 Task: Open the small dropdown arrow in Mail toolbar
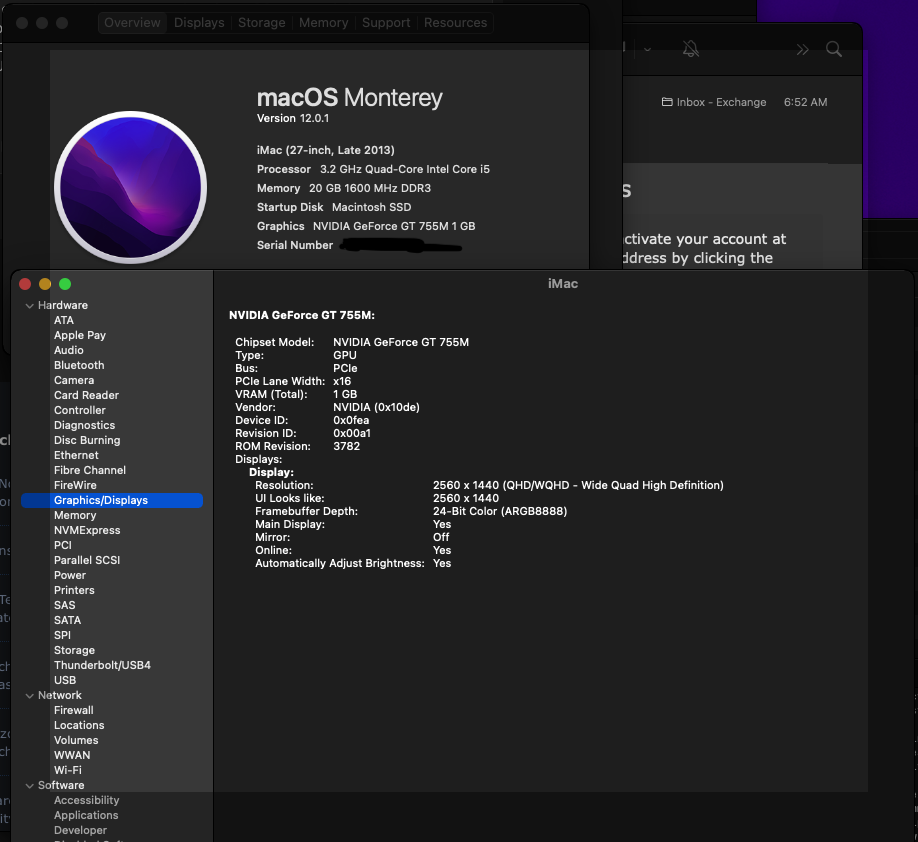click(648, 49)
